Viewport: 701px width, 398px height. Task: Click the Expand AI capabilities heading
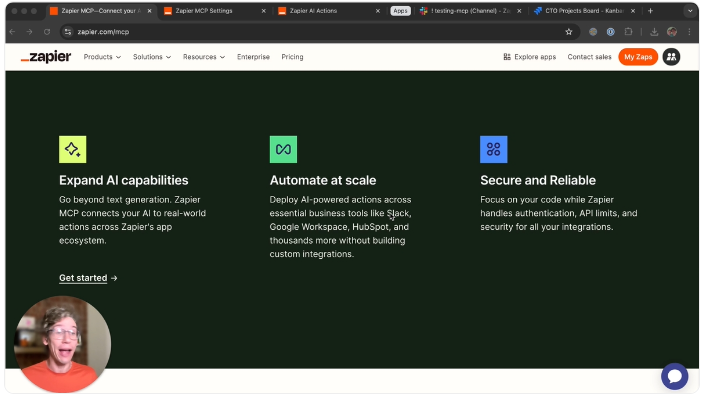tap(123, 180)
